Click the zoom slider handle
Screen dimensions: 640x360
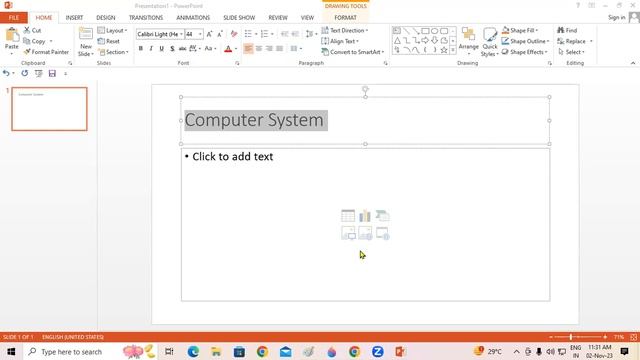click(571, 337)
